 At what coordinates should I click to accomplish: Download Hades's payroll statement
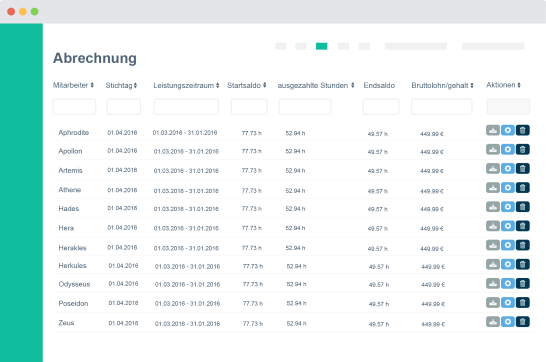[493, 207]
